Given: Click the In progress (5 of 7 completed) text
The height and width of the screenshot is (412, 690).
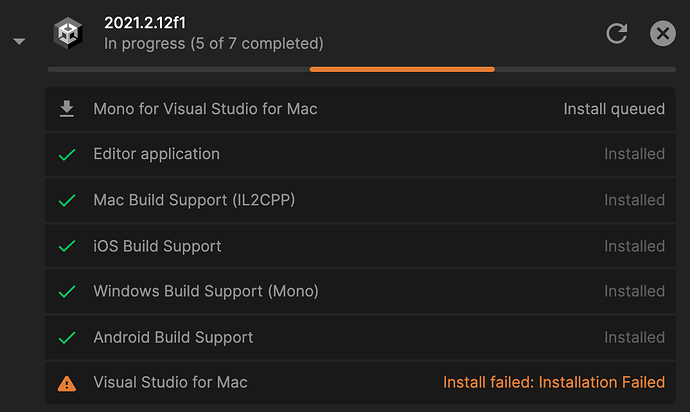Looking at the screenshot, I should 213,44.
